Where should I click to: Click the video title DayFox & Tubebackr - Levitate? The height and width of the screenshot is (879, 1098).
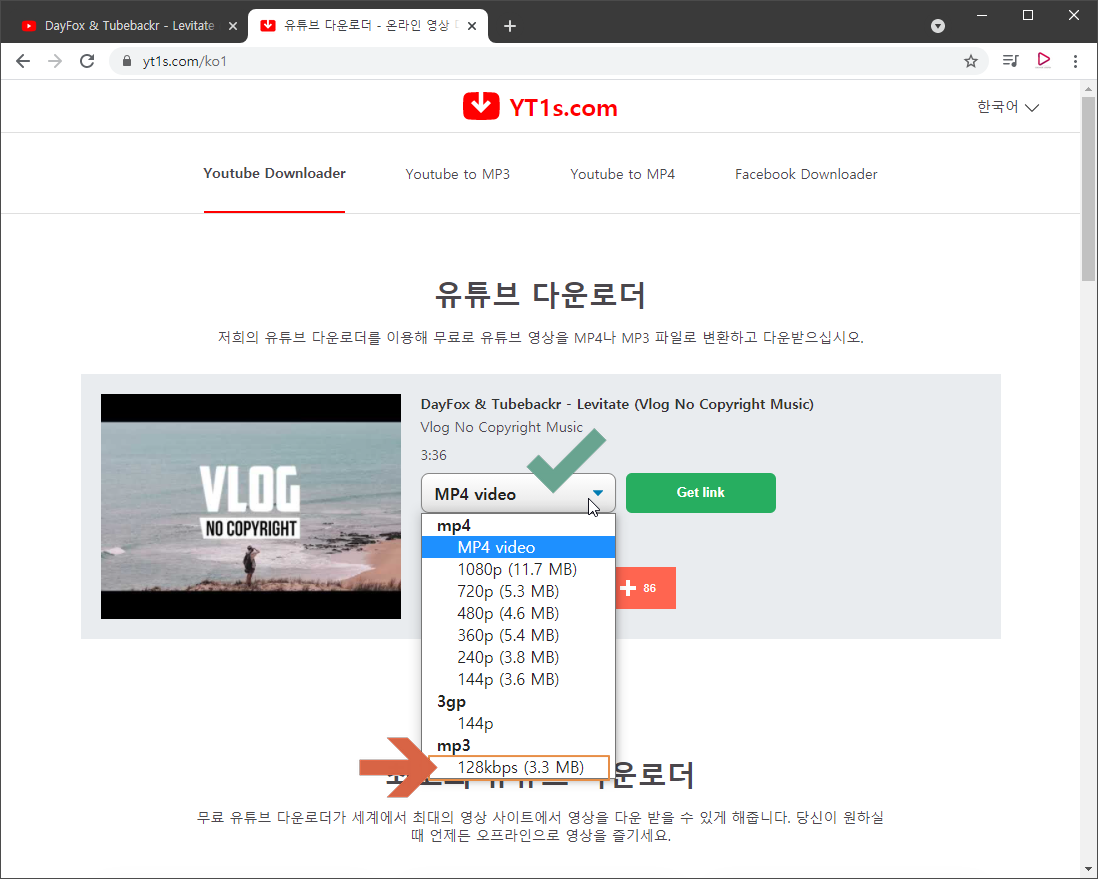(x=617, y=404)
